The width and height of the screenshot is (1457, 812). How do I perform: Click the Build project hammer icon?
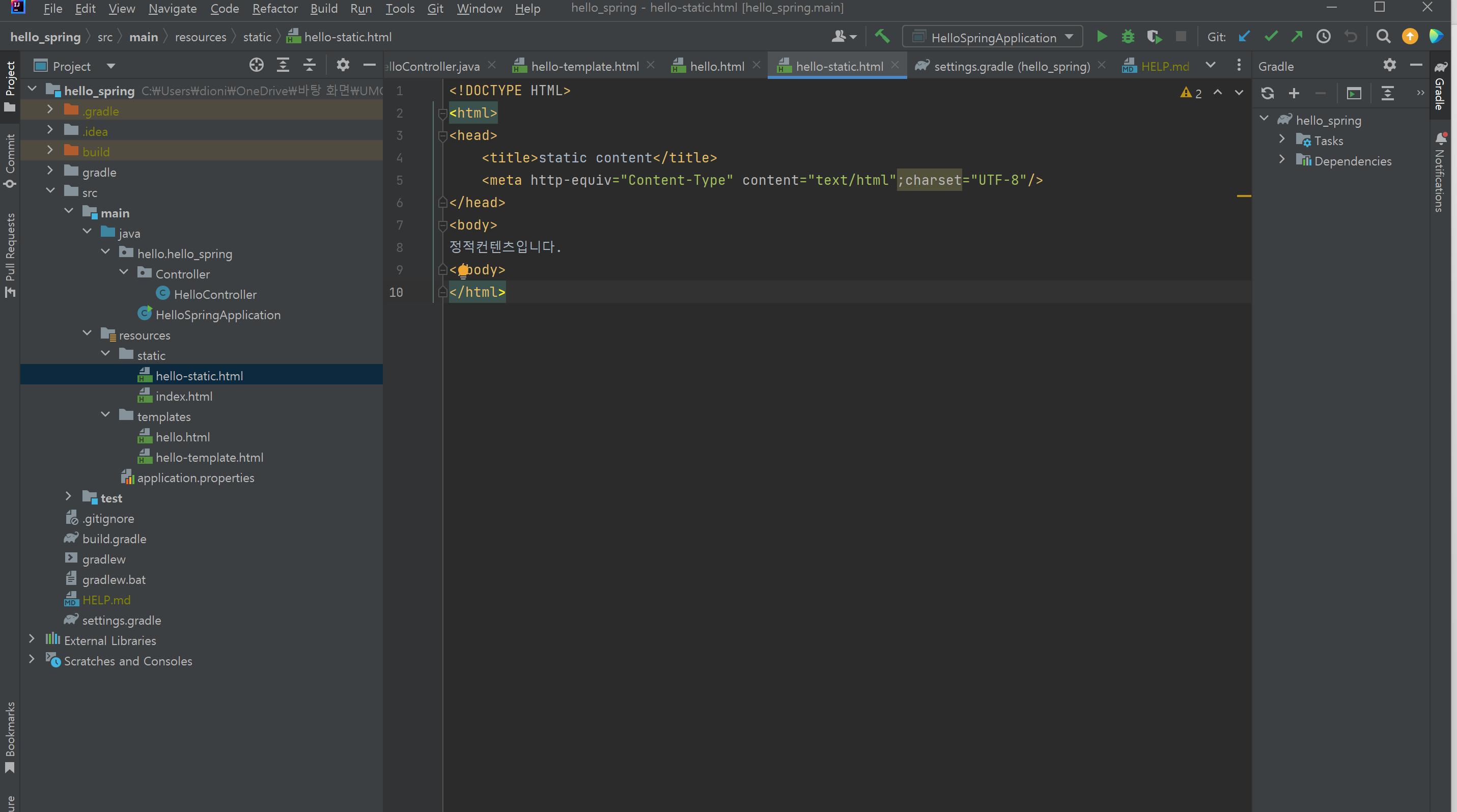[x=882, y=37]
